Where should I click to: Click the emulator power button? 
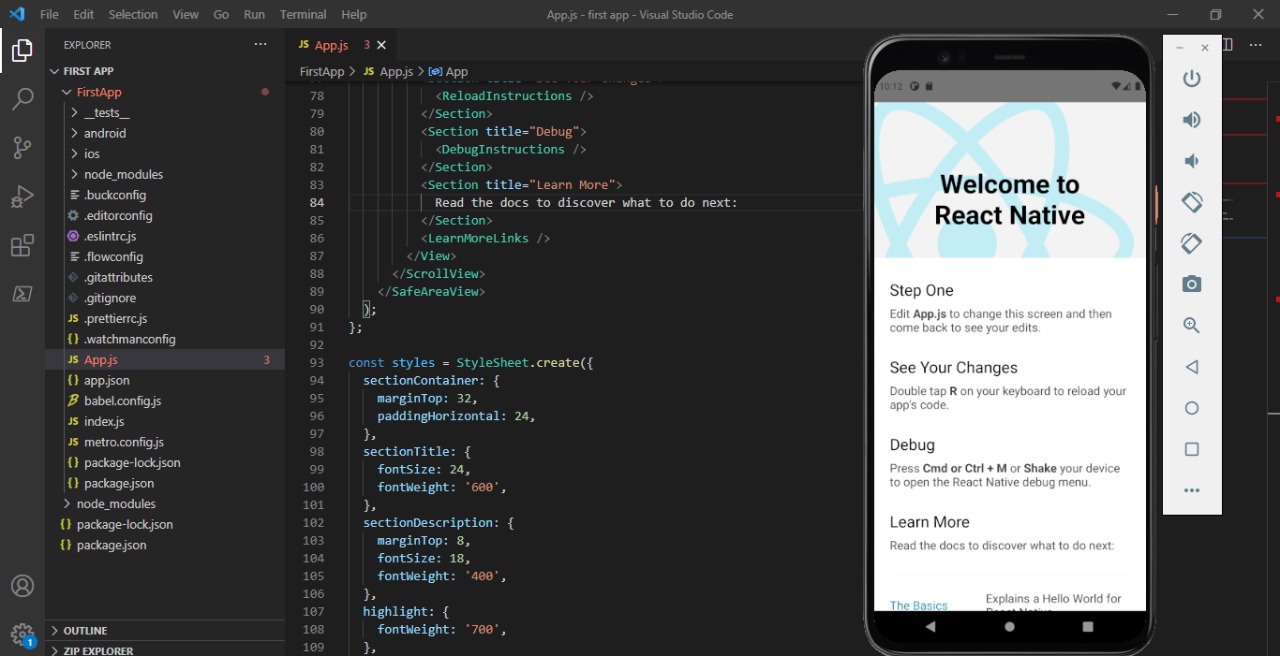[1191, 78]
